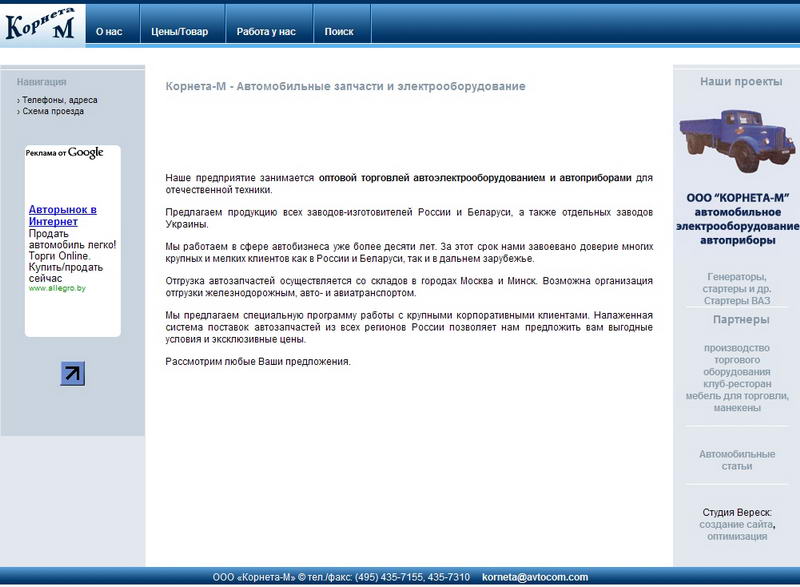Open the мебель для торговли, манекены link
Image resolution: width=800 pixels, height=587 pixels.
tap(737, 402)
